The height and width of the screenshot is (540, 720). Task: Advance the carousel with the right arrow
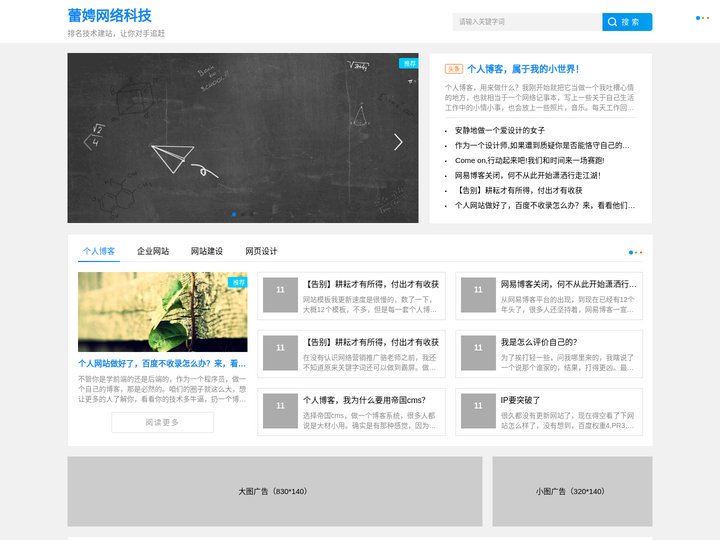coord(398,142)
